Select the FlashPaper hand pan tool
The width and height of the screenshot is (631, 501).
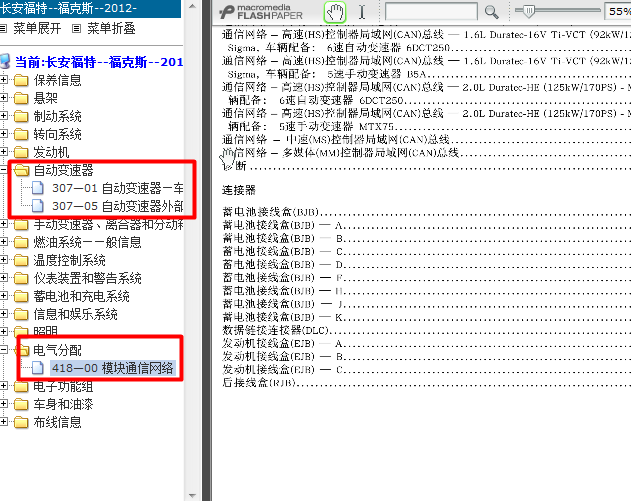[335, 12]
